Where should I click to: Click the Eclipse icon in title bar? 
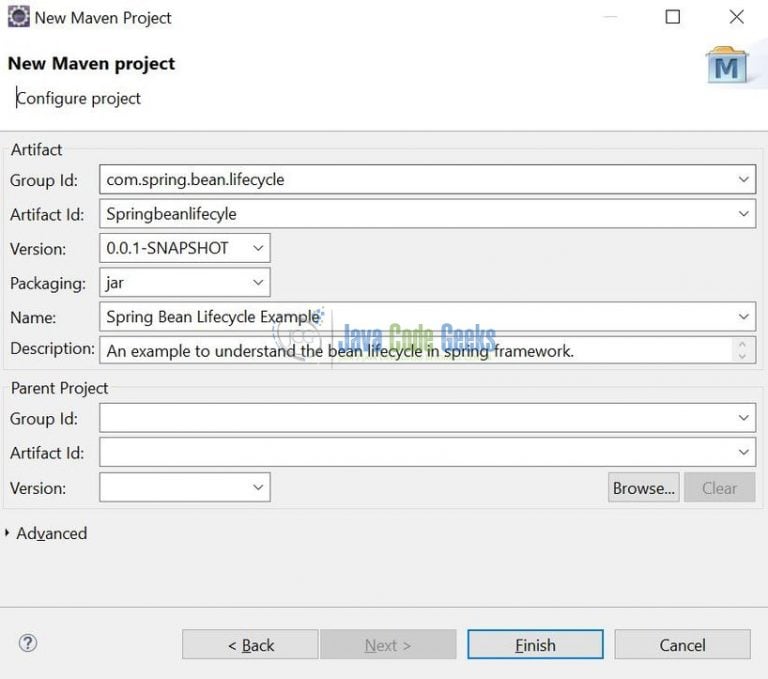pos(19,17)
